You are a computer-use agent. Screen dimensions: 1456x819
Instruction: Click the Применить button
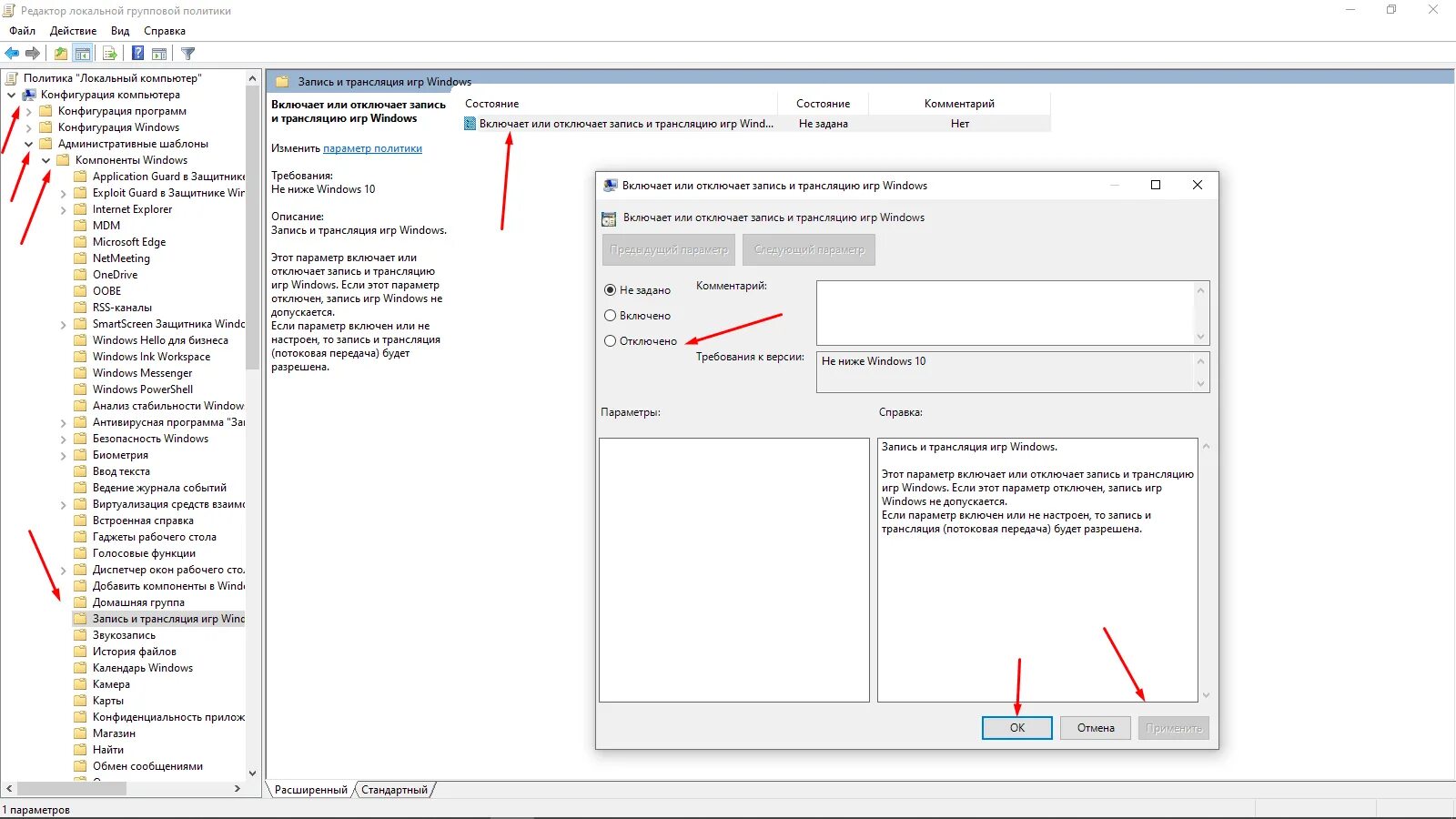[x=1174, y=728]
